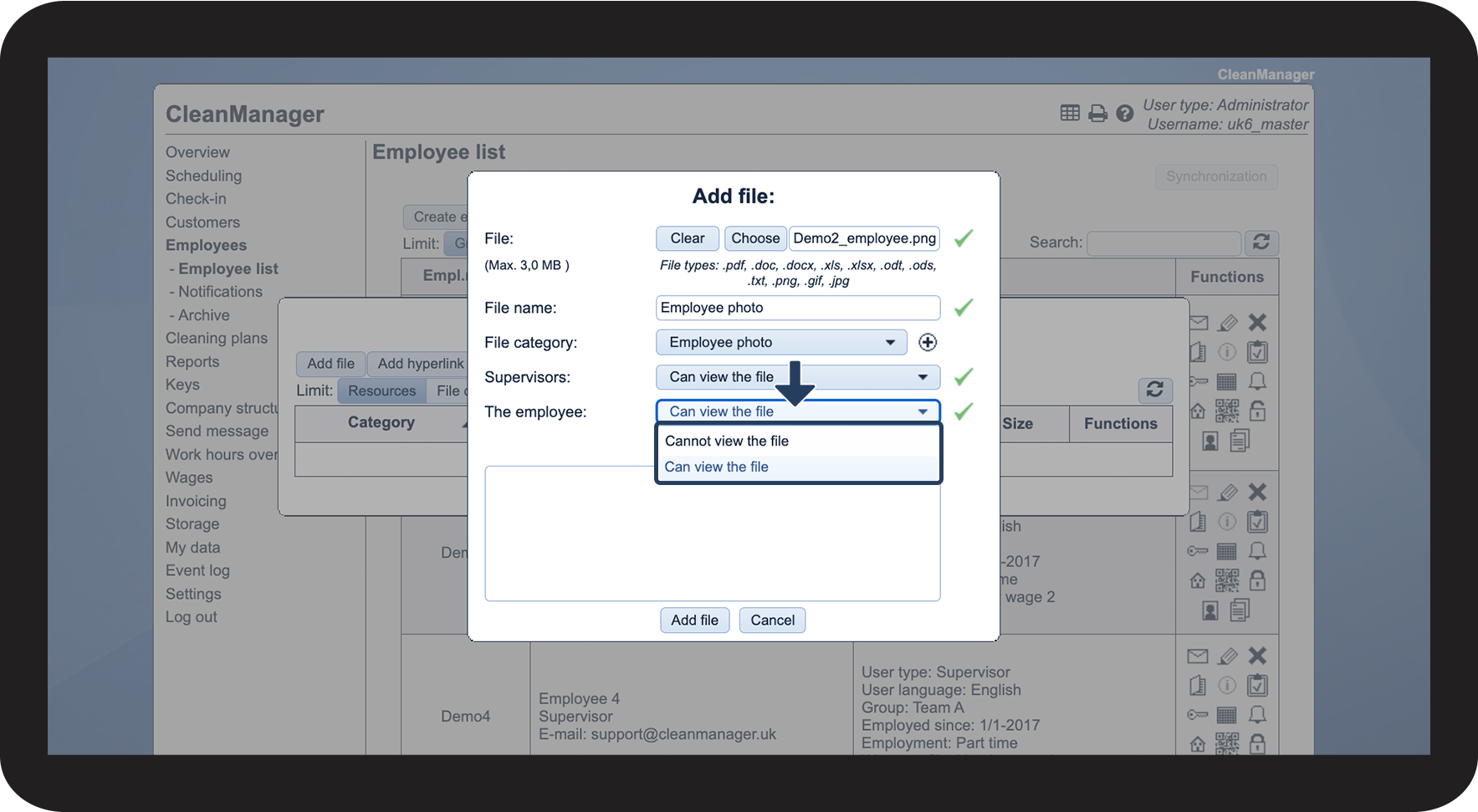Open Reports from the sidebar

[x=192, y=361]
